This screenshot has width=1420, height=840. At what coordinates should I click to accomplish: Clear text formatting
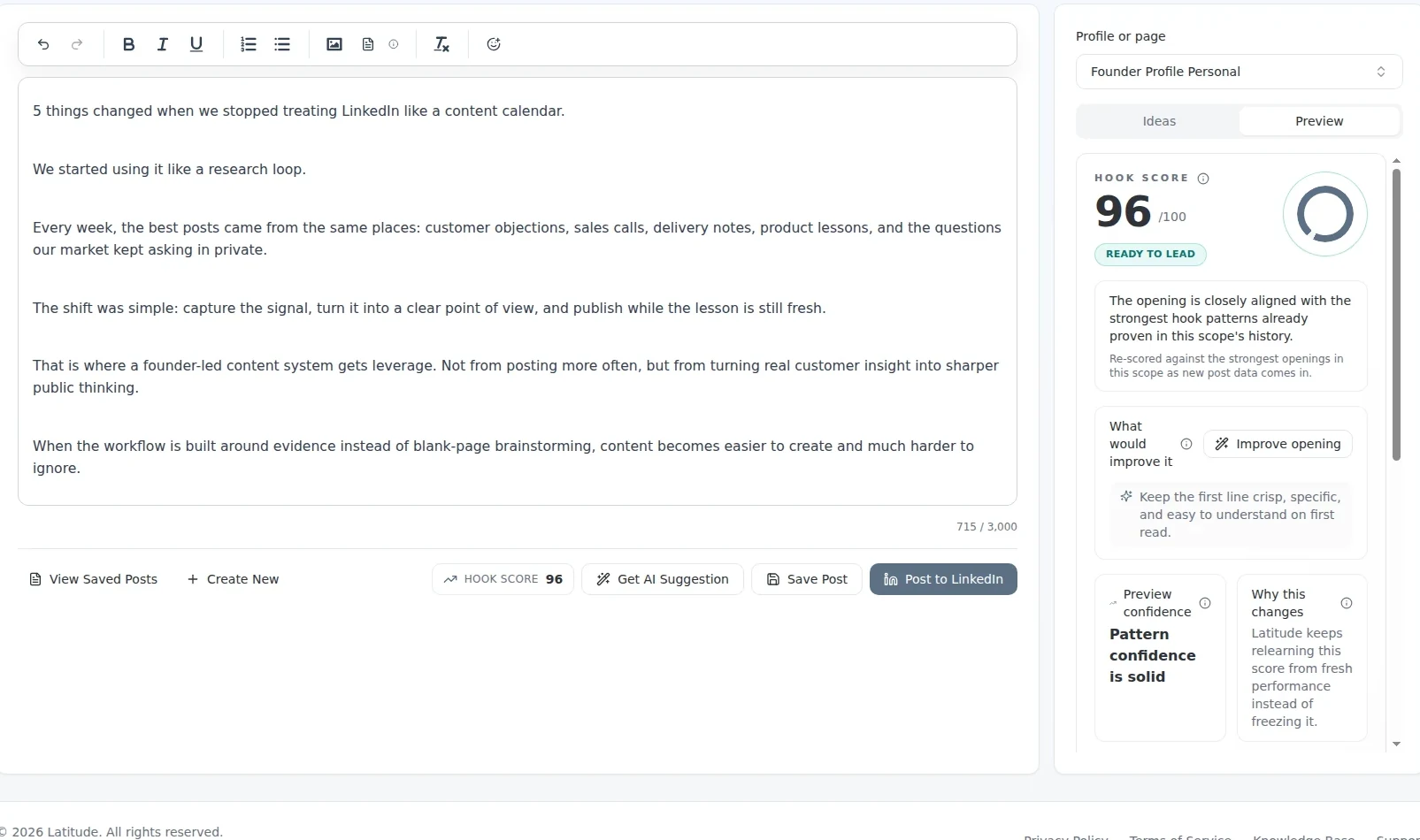pyautogui.click(x=441, y=44)
